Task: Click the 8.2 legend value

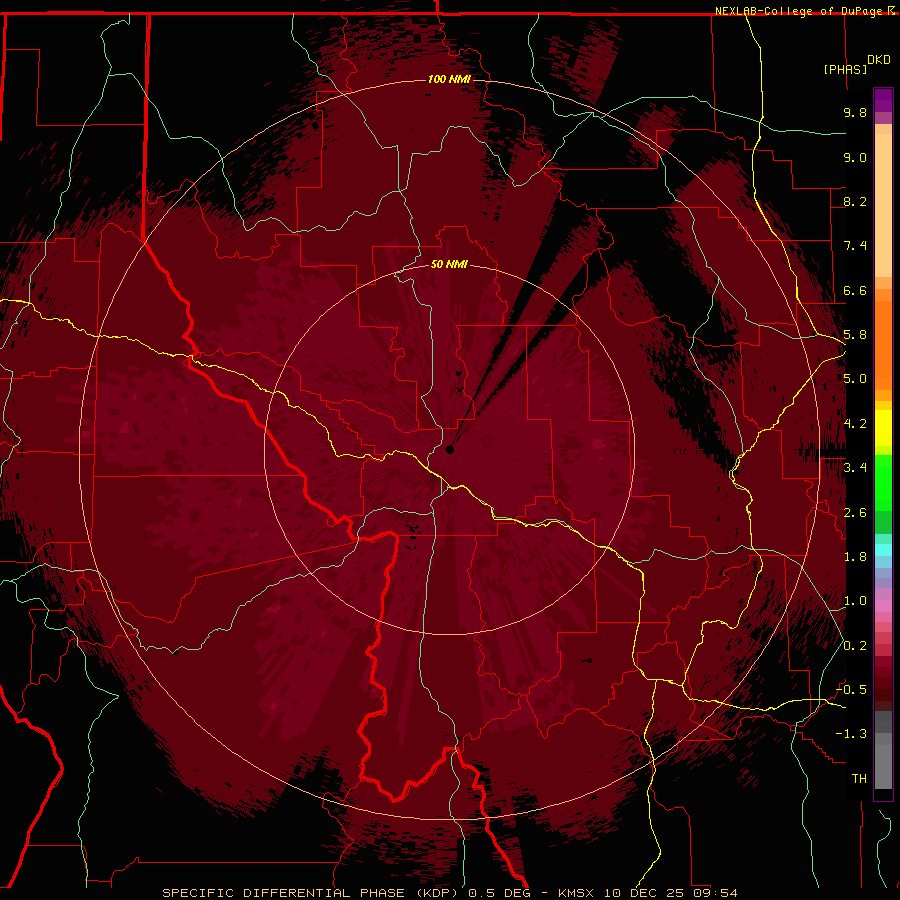Action: (855, 201)
